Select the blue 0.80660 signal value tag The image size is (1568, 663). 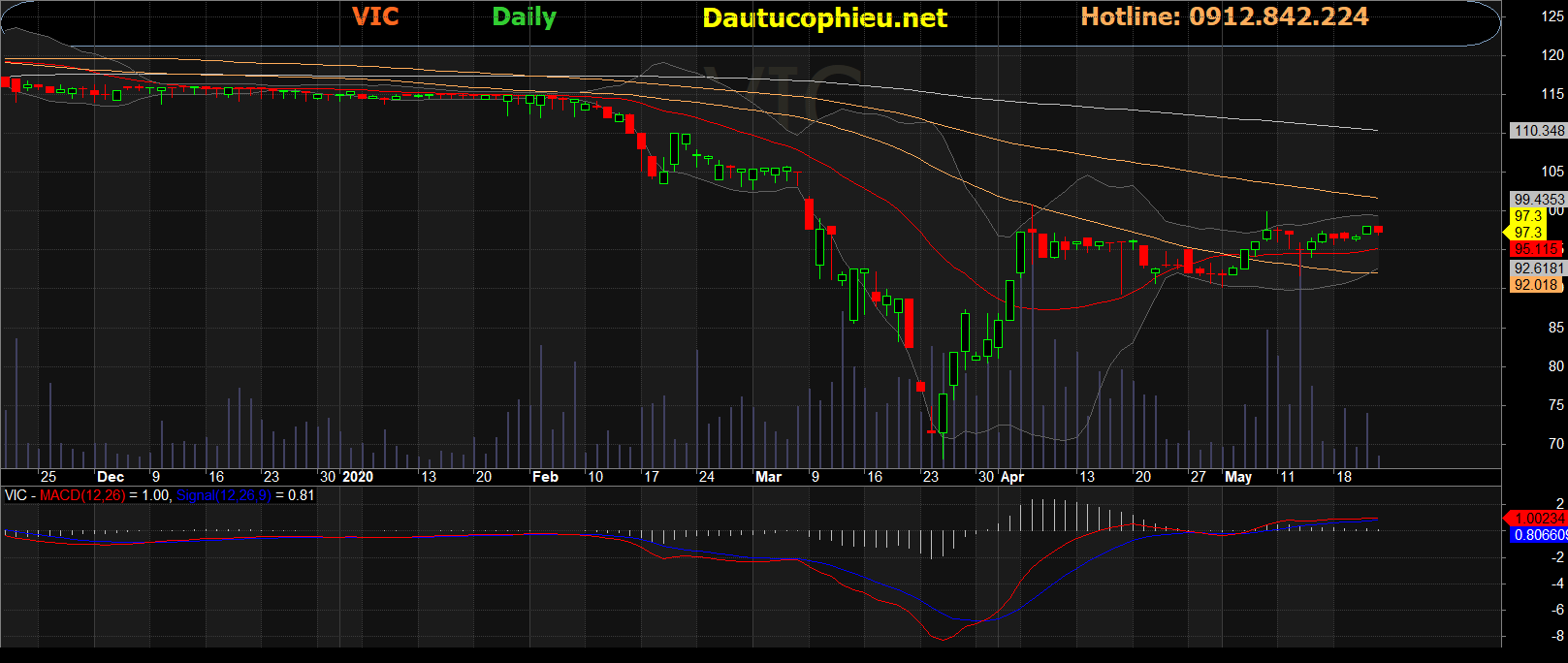1538,534
